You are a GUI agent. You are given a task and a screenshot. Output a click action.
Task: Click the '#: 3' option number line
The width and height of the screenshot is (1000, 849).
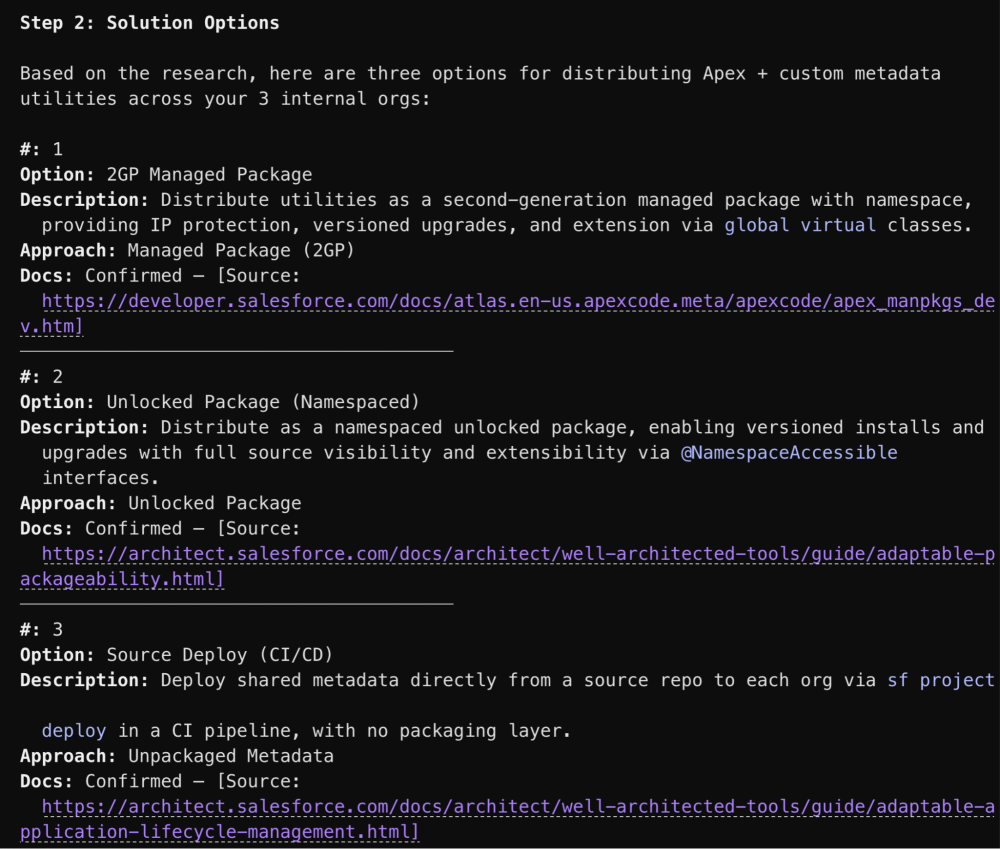coord(41,630)
